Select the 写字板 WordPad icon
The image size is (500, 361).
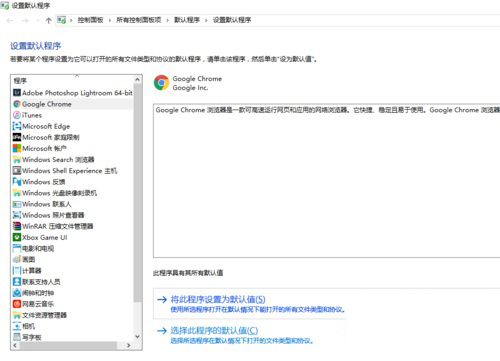[17, 337]
